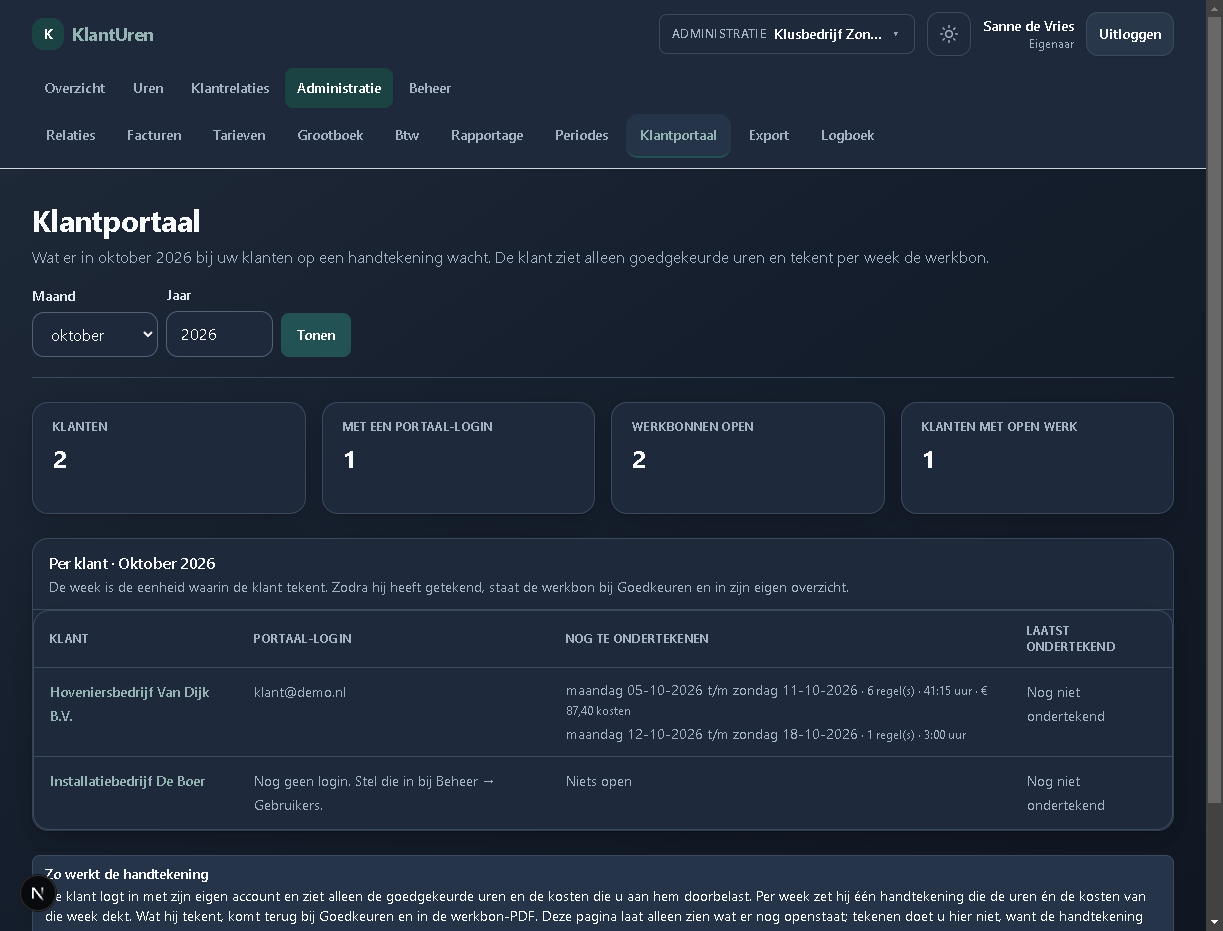Image resolution: width=1223 pixels, height=931 pixels.
Task: Open the Rapportage sub-tab
Action: pos(487,135)
